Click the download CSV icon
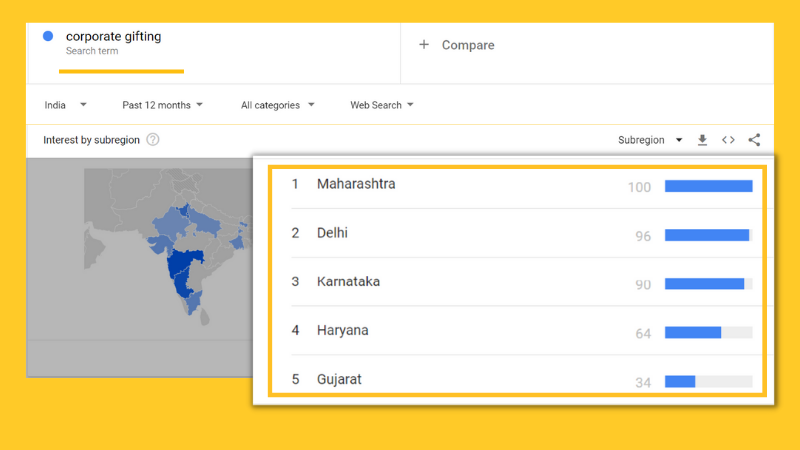800x450 pixels. [703, 140]
